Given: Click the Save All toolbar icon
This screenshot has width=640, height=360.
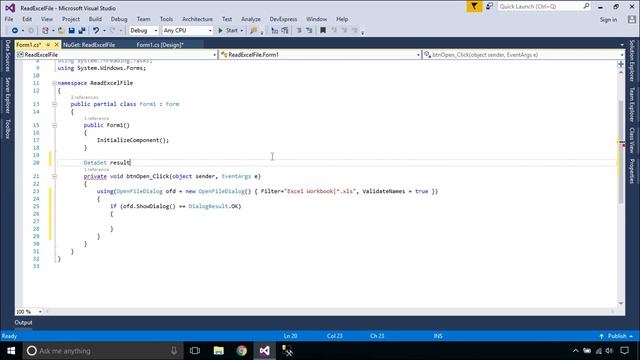Looking at the screenshot, I should tap(82, 31).
